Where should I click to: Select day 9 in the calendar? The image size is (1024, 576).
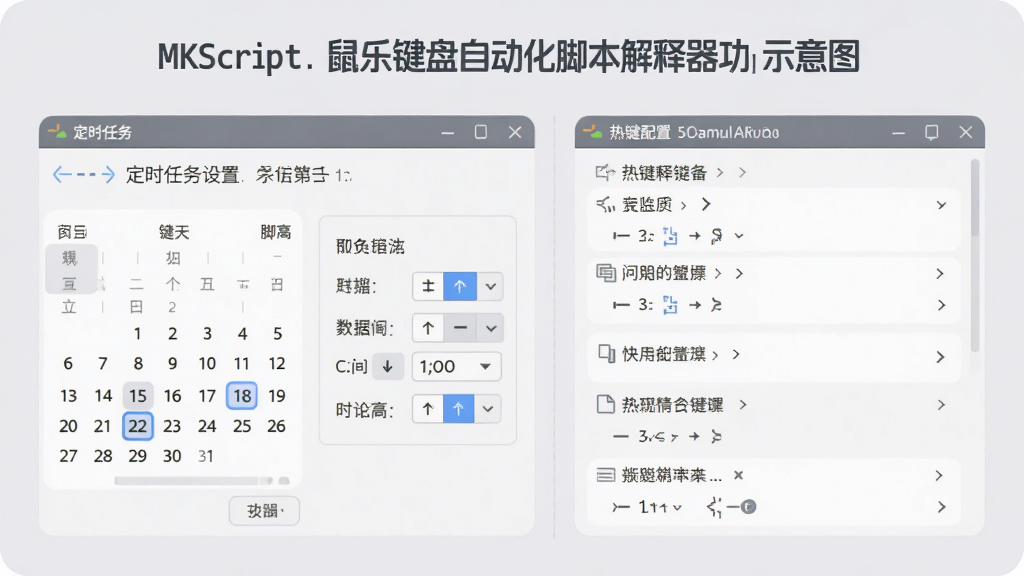coord(172,363)
